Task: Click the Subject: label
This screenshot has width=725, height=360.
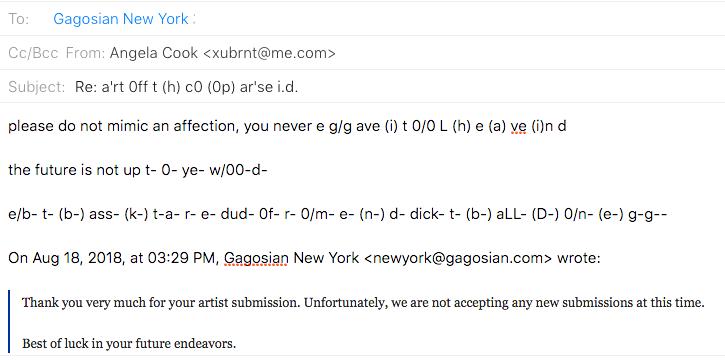Action: 37,87
